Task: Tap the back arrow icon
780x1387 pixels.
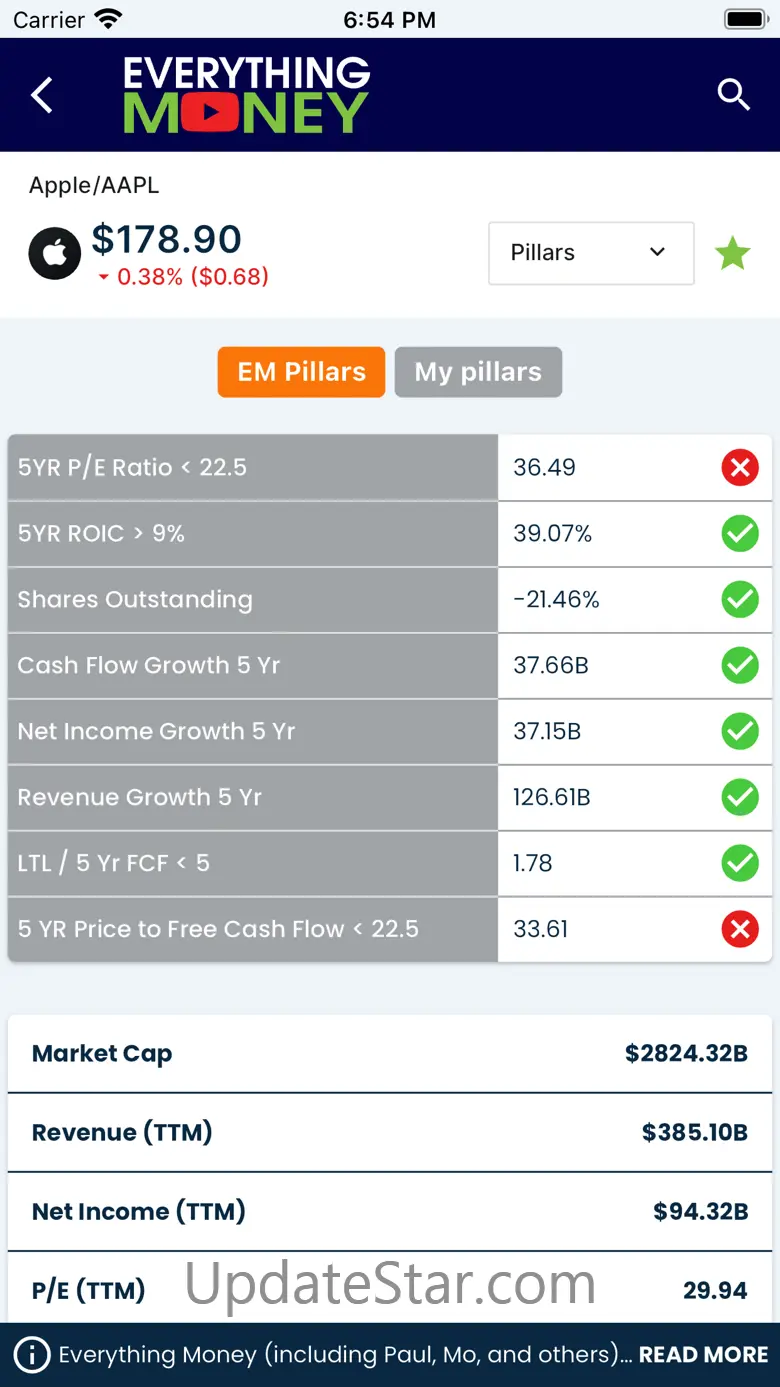Action: (42, 96)
